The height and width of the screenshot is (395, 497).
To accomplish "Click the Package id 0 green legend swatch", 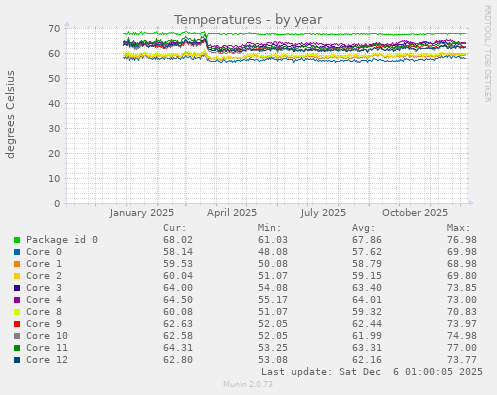I will 17,240.
